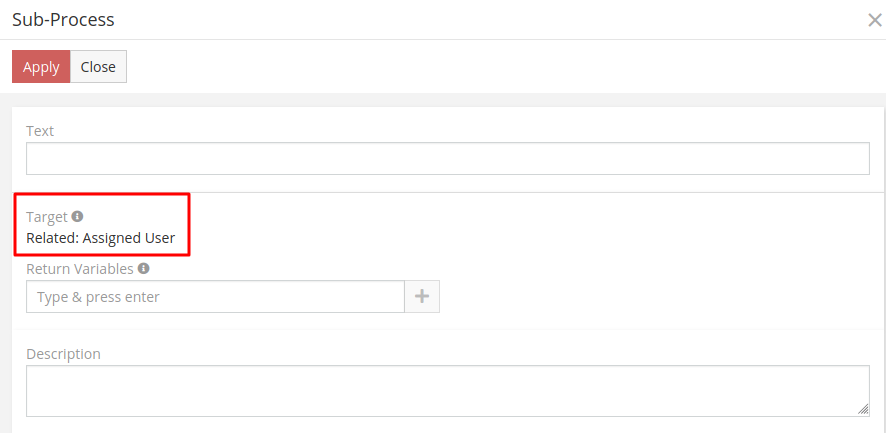Click the Text field label
Screen dimensions: 886x433
point(40,131)
